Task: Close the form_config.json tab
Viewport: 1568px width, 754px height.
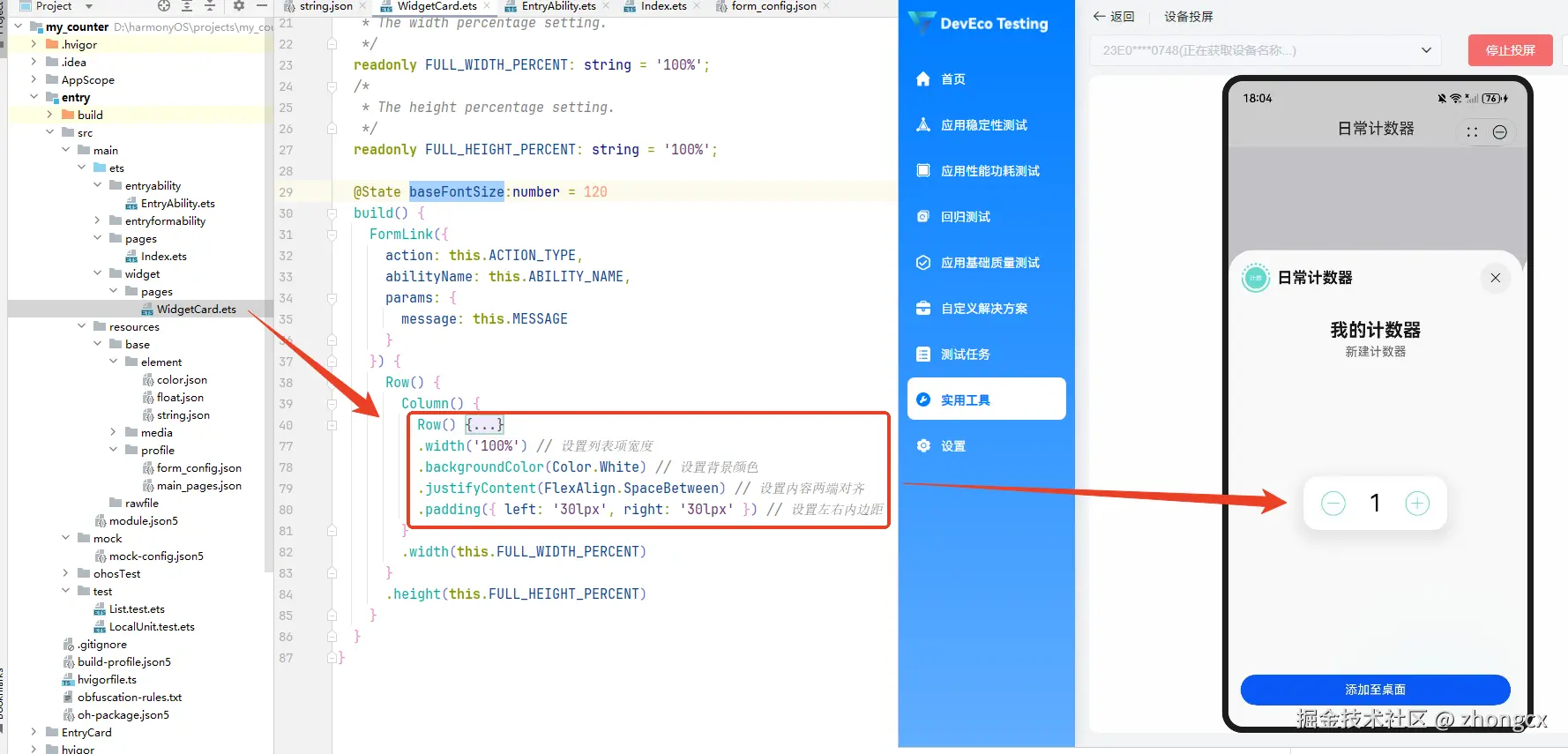Action: (x=826, y=6)
